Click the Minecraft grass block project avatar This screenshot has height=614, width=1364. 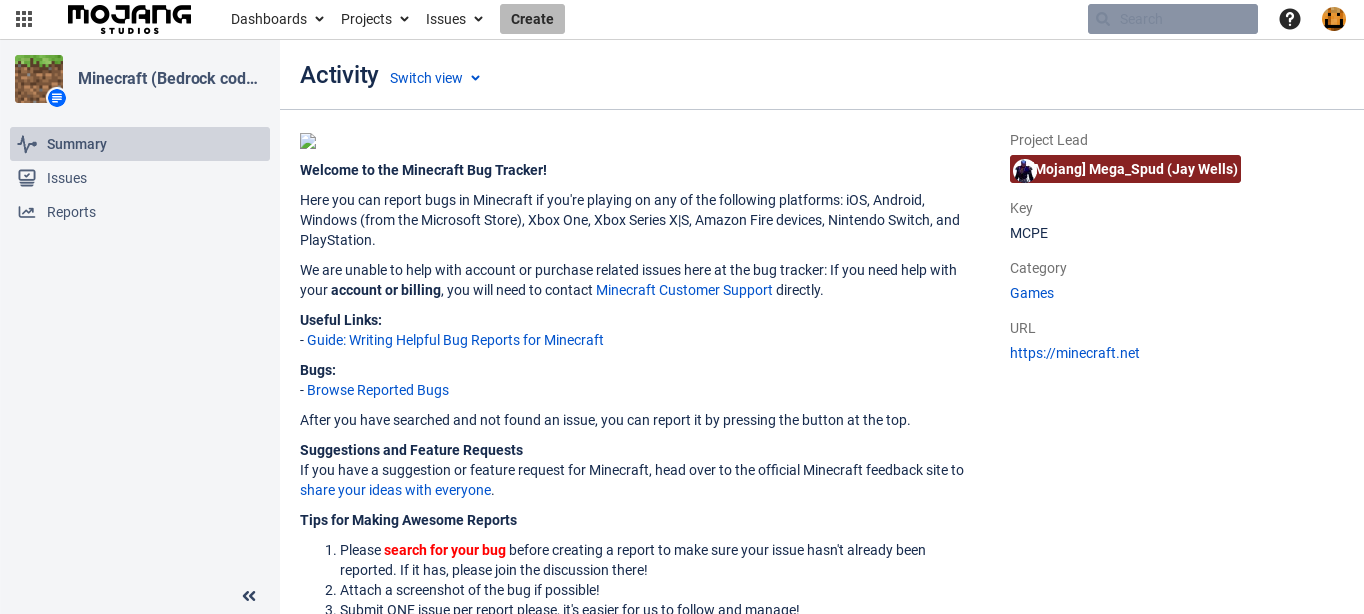point(39,79)
